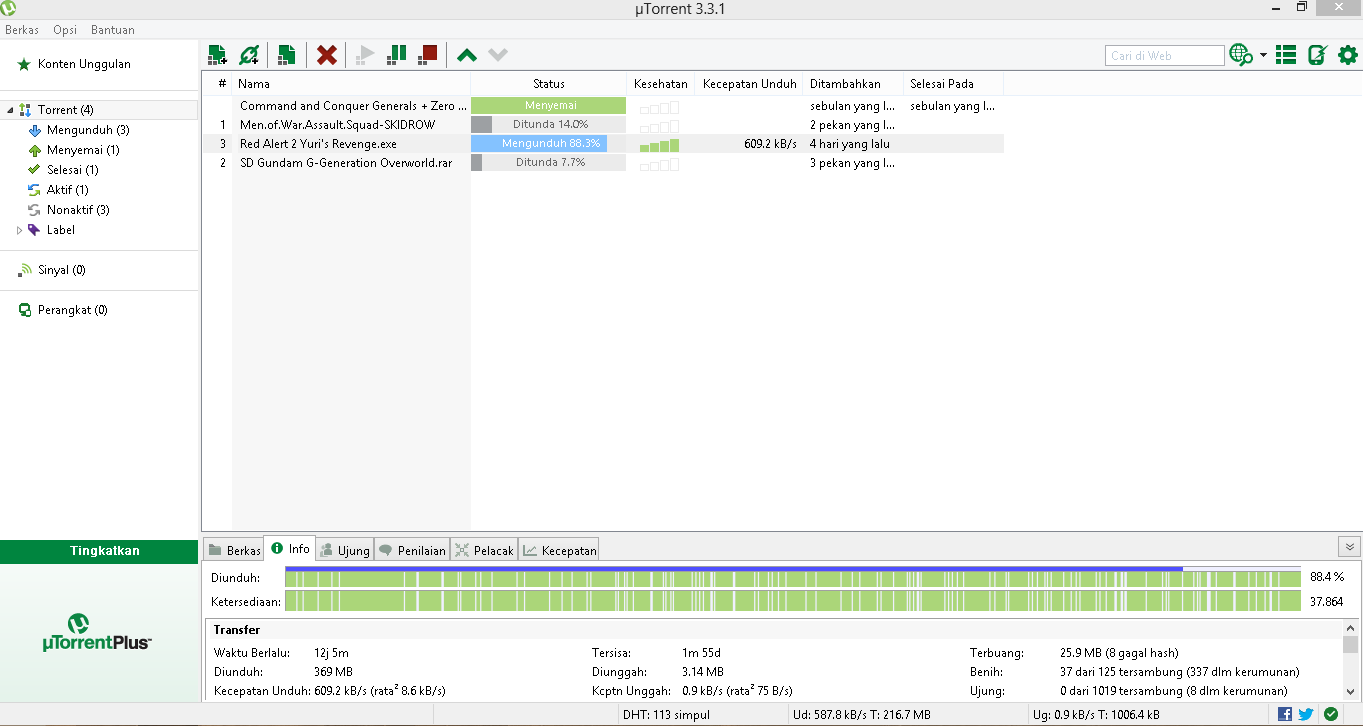Stop the torrent using the red stop icon

[x=428, y=55]
